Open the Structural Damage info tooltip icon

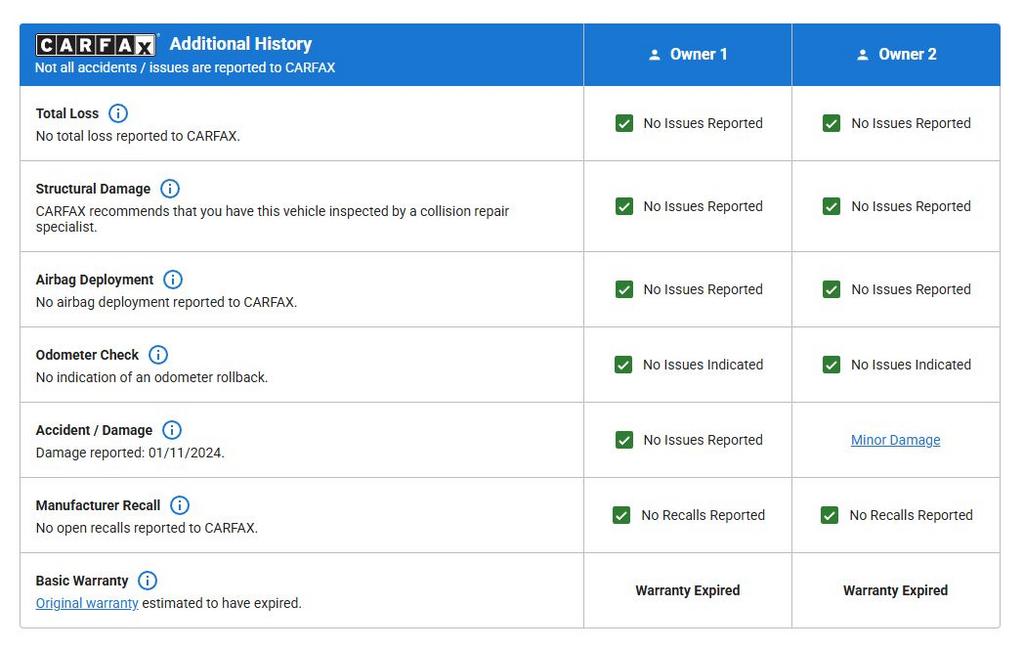point(170,188)
